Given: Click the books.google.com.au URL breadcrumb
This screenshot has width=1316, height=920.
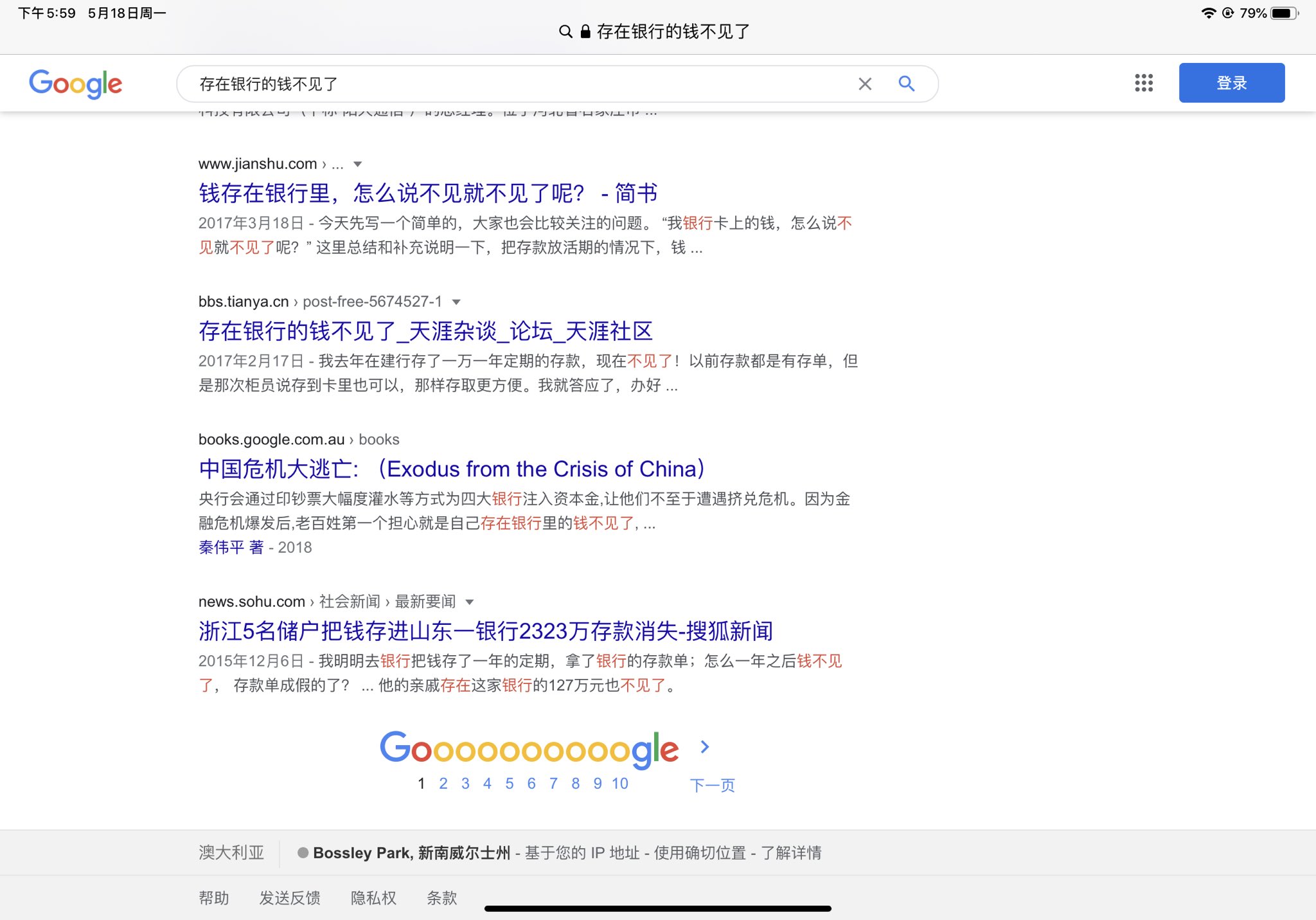Looking at the screenshot, I should point(272,439).
